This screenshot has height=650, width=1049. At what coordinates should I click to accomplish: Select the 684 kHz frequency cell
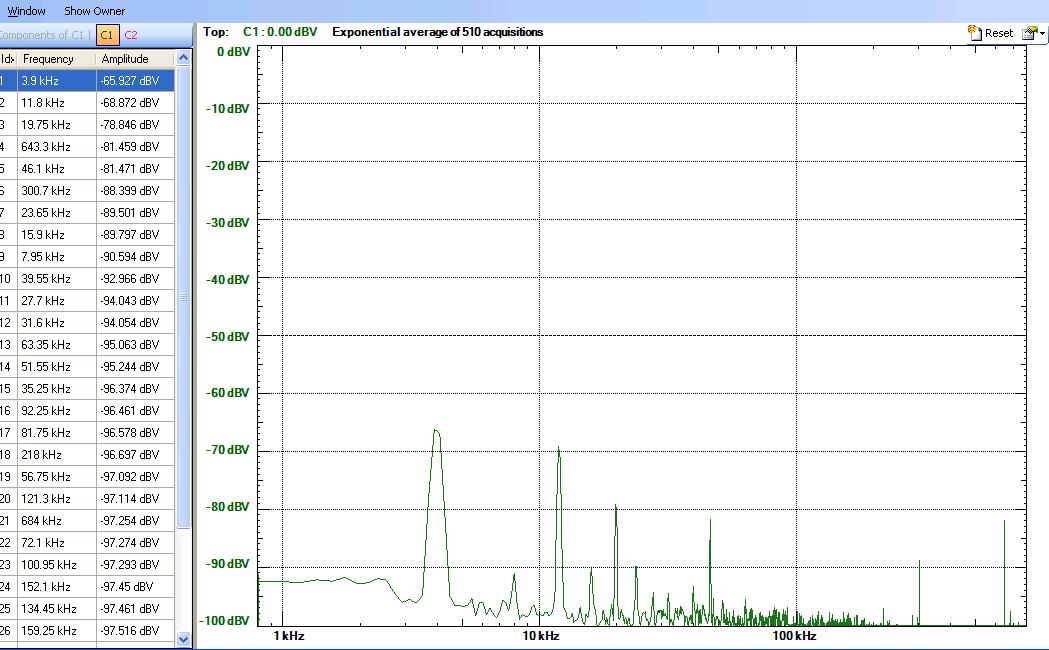[x=57, y=520]
